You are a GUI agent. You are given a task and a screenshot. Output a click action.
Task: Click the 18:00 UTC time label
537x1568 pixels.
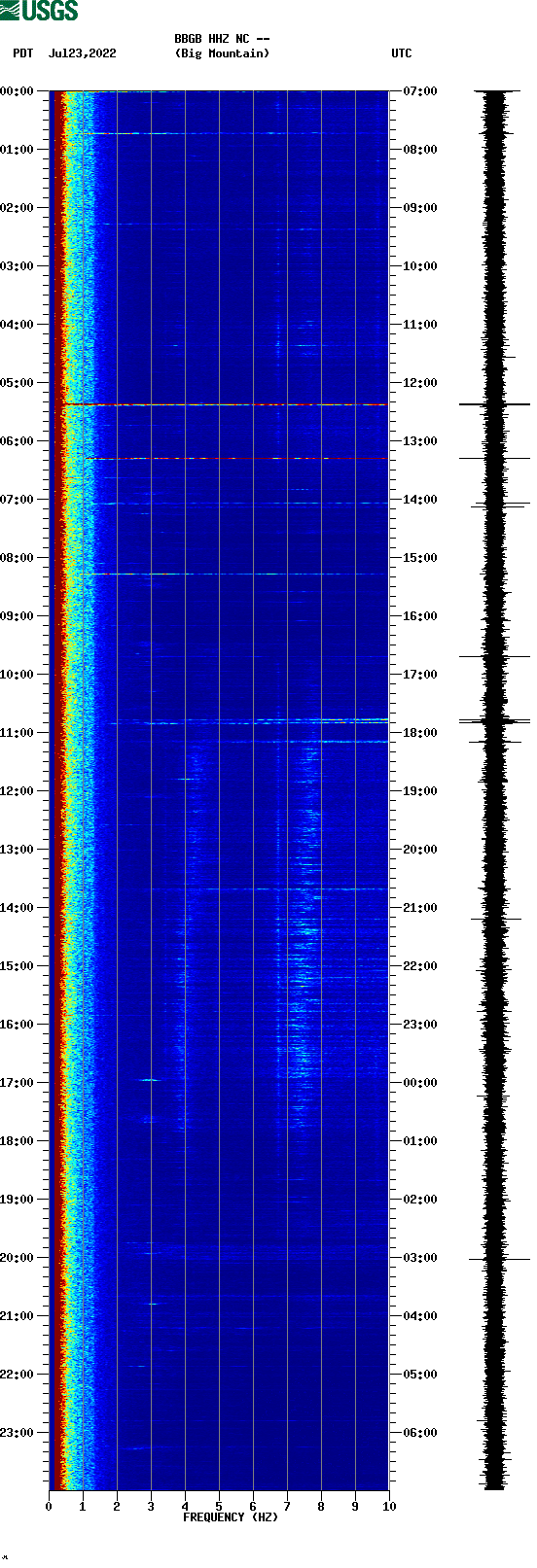click(420, 733)
